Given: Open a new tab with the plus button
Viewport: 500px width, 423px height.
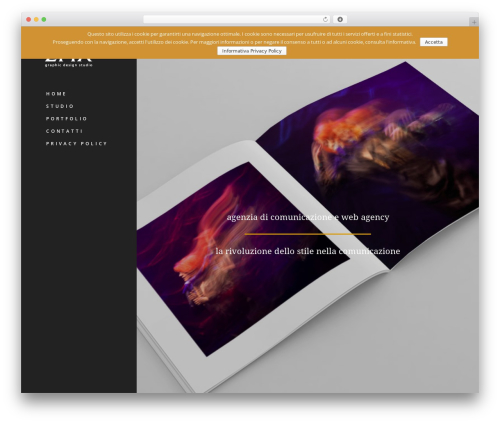Looking at the screenshot, I should tap(474, 22).
